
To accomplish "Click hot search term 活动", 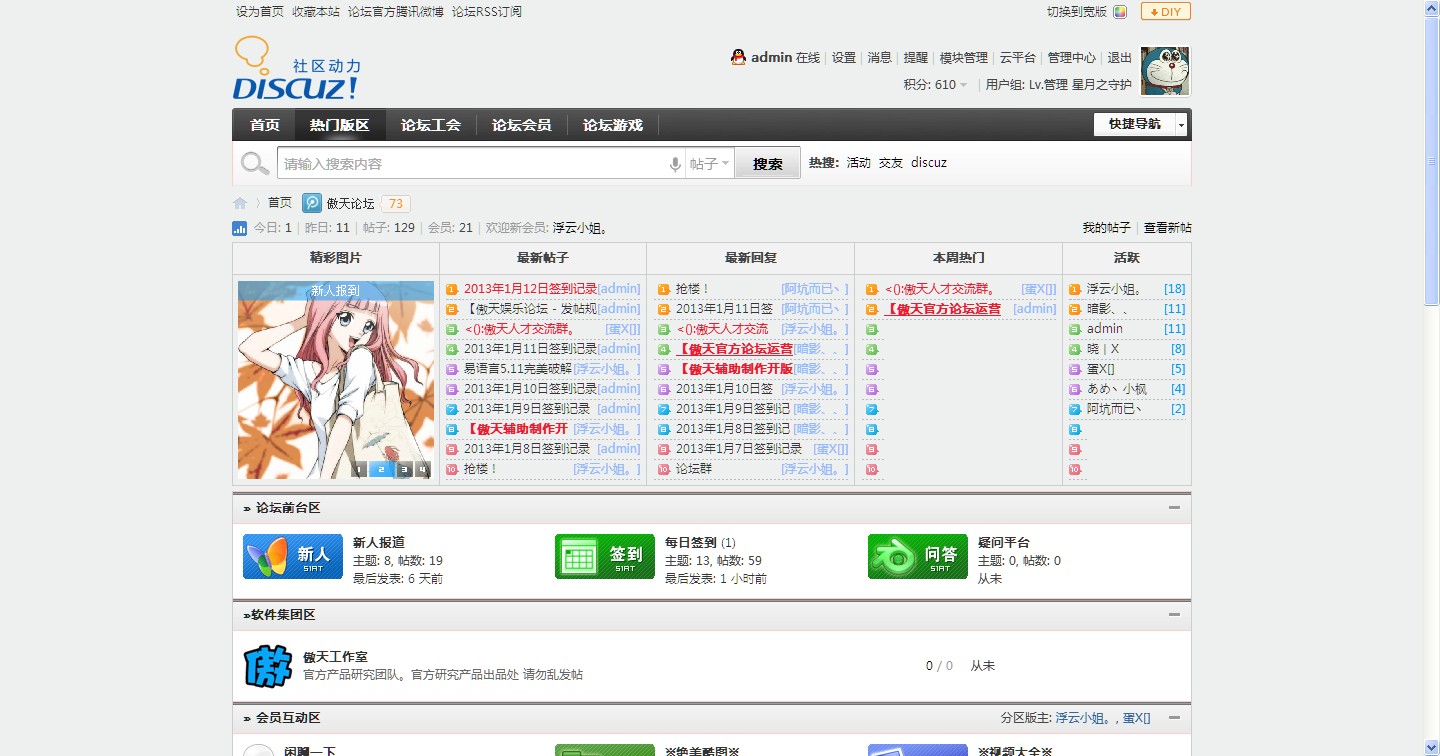I will [x=859, y=163].
